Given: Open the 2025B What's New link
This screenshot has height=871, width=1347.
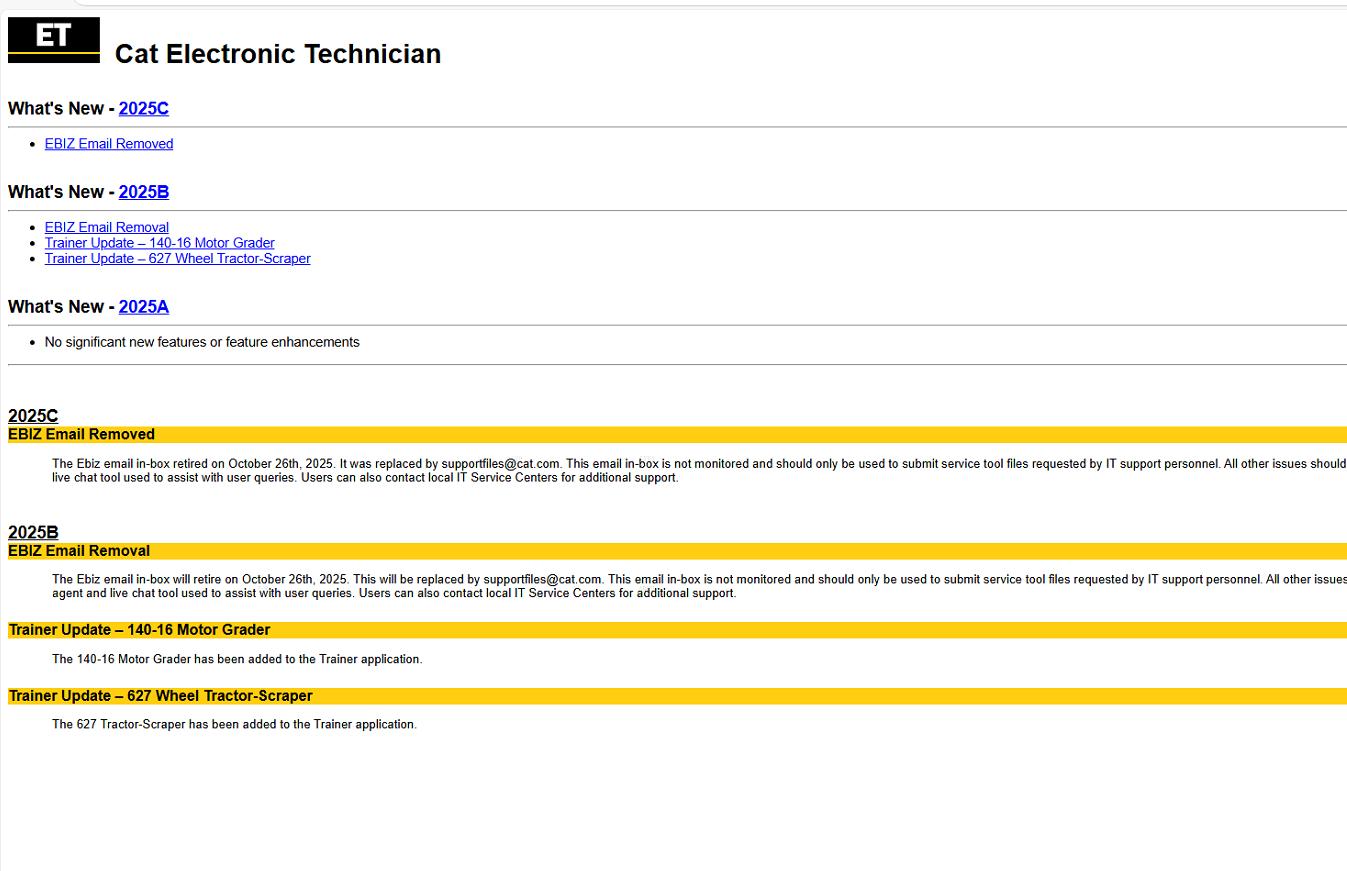Looking at the screenshot, I should pyautogui.click(x=143, y=191).
